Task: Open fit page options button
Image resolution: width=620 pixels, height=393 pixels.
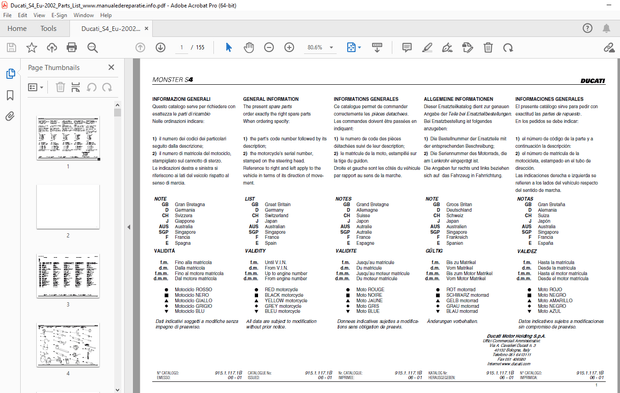Action: click(x=353, y=47)
